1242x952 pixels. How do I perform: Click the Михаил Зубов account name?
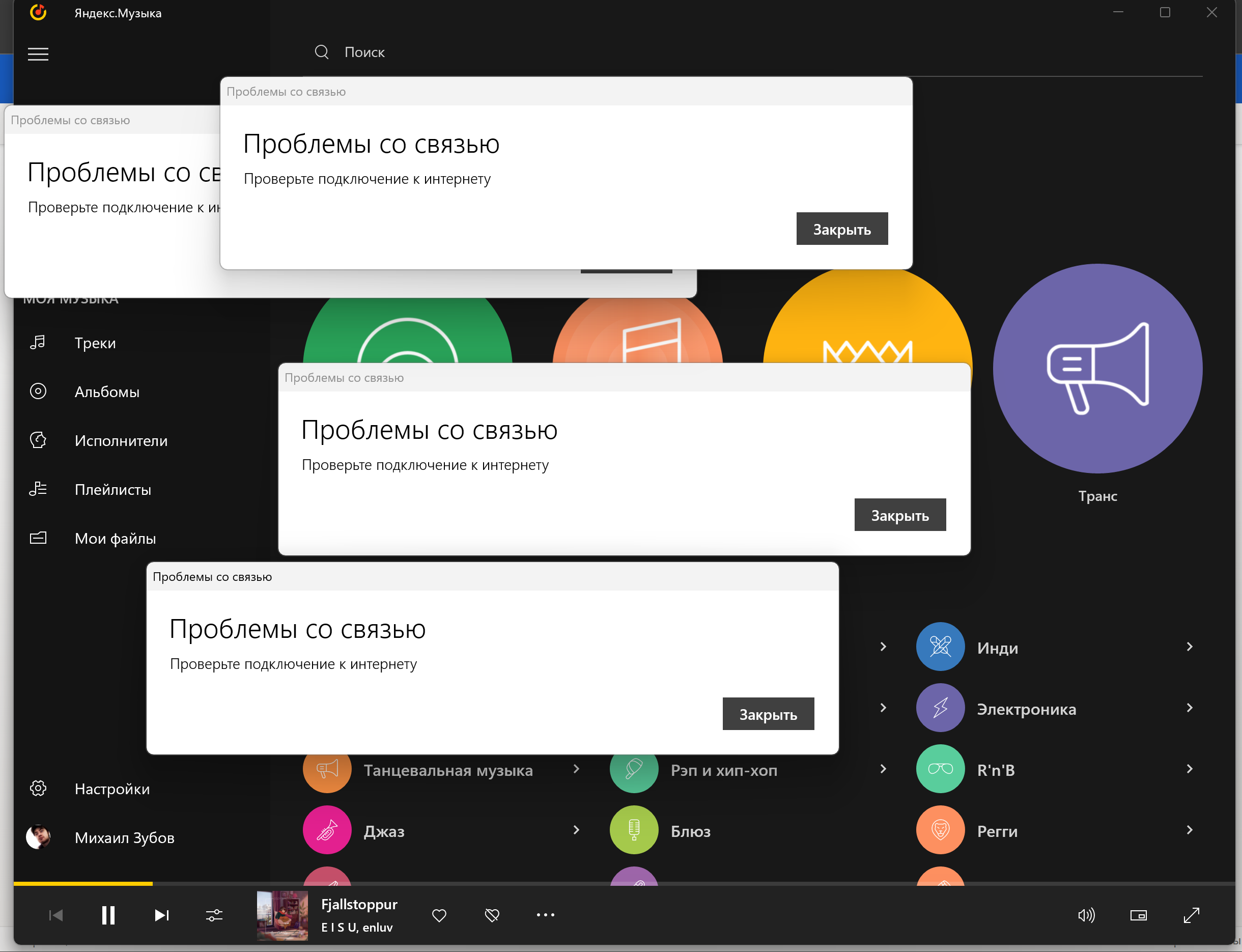125,837
